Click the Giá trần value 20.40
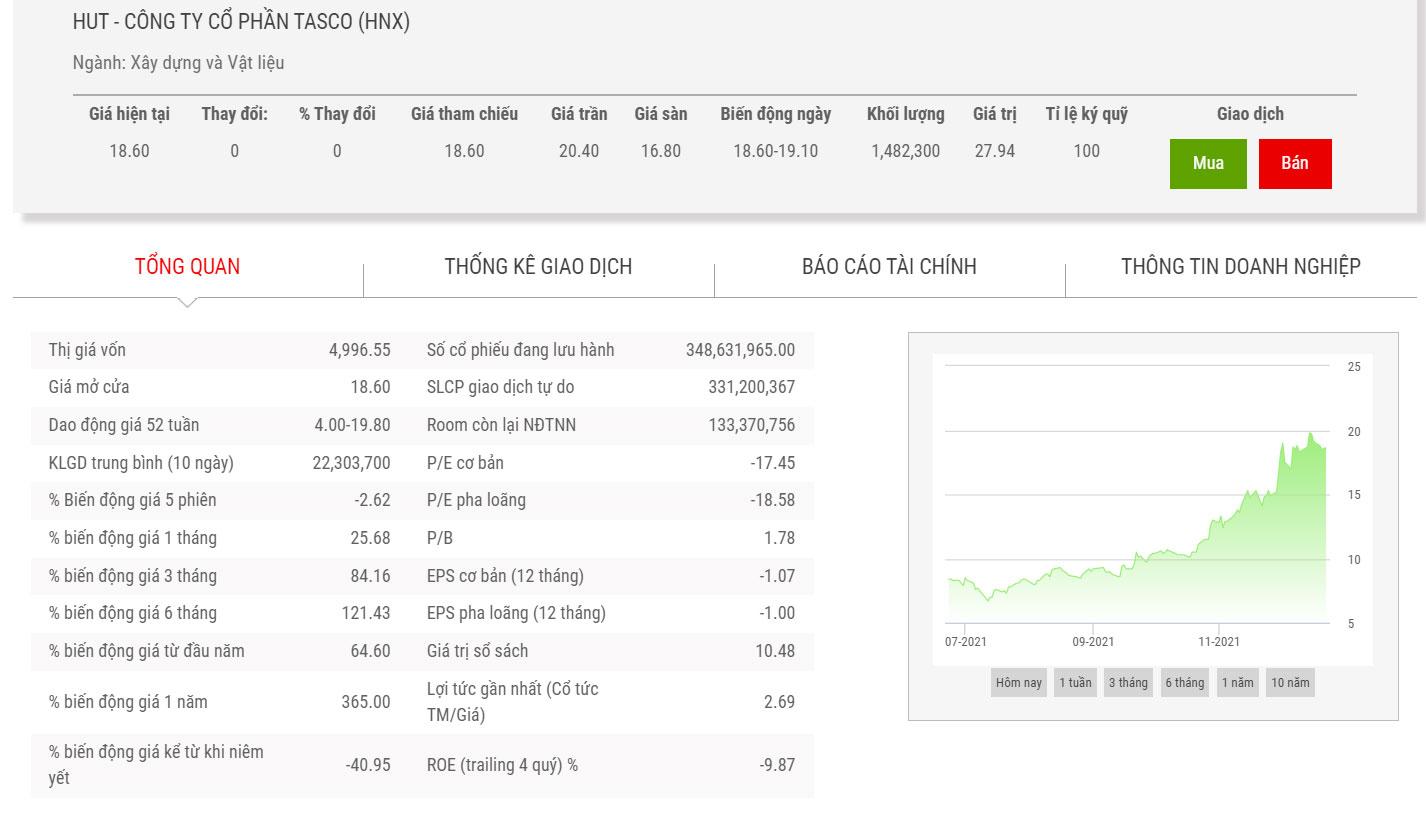 pos(579,151)
